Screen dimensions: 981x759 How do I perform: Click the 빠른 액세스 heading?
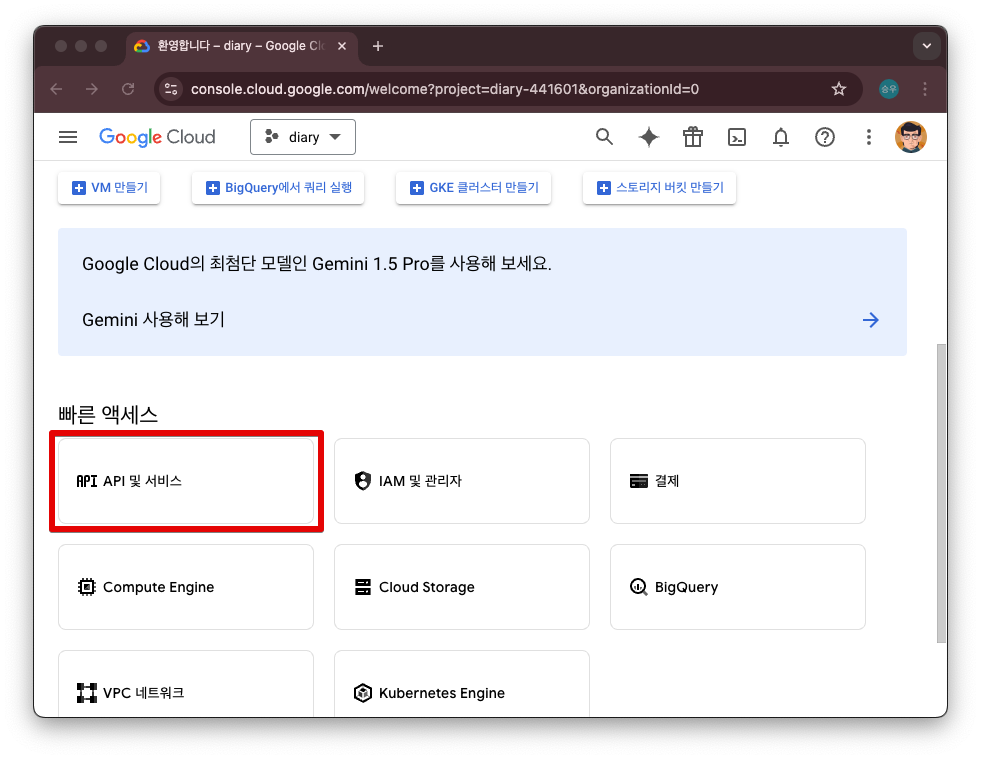click(108, 414)
